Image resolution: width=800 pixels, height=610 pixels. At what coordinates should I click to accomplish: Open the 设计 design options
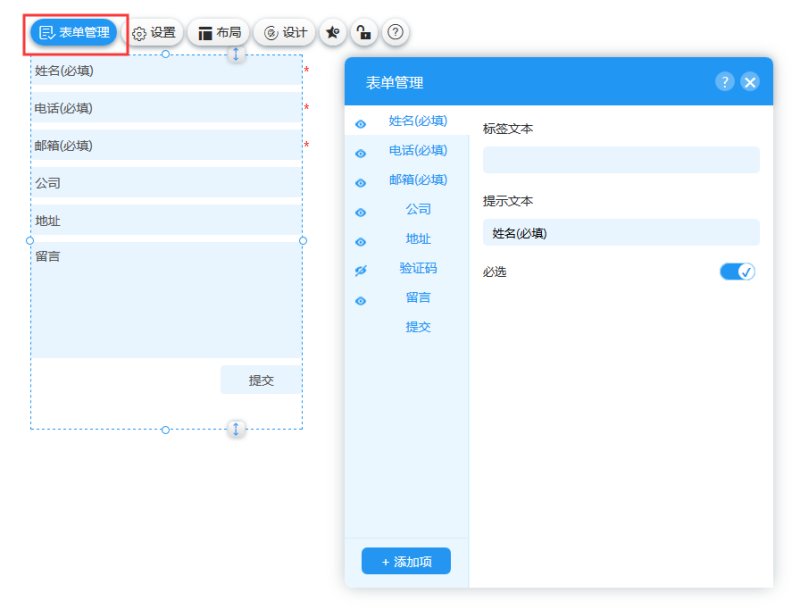pos(285,33)
